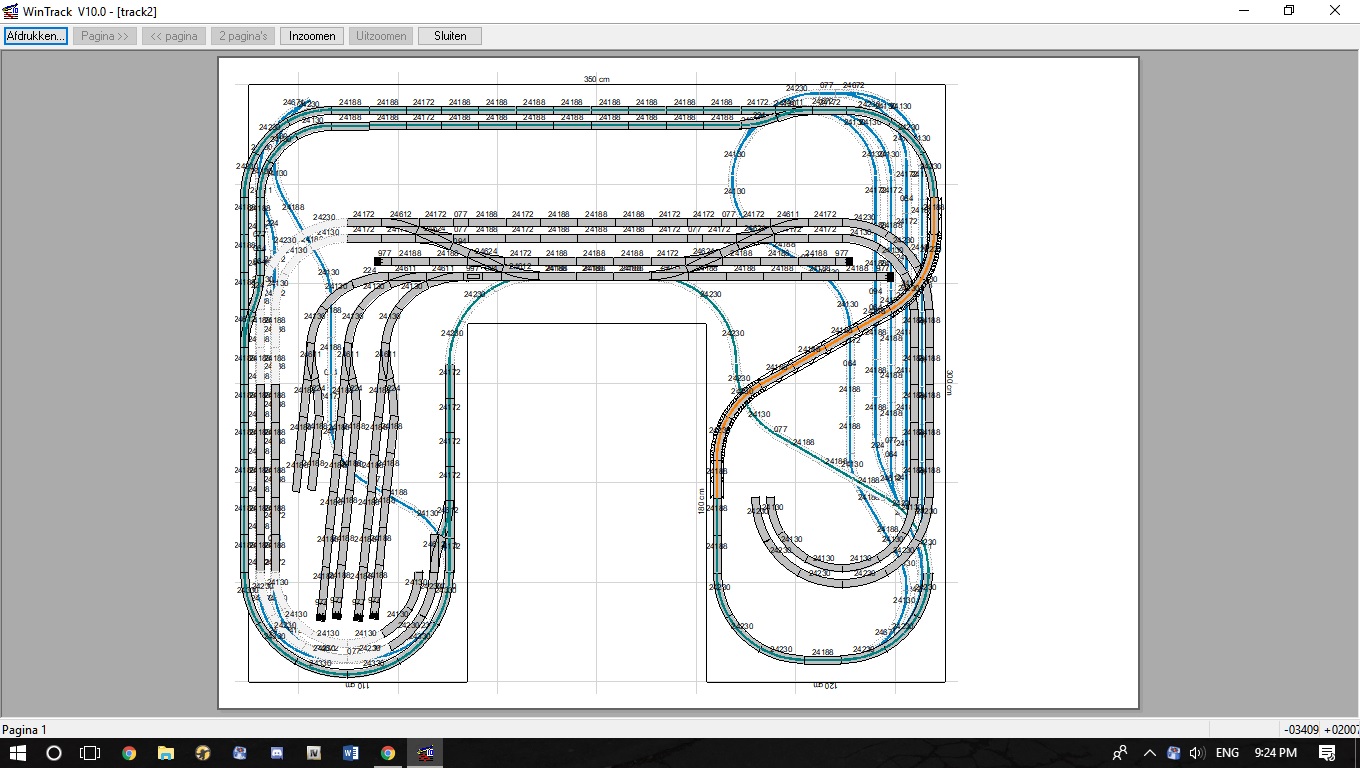1360x768 pixels.
Task: Open the volume speaker icon
Action: pos(1197,753)
